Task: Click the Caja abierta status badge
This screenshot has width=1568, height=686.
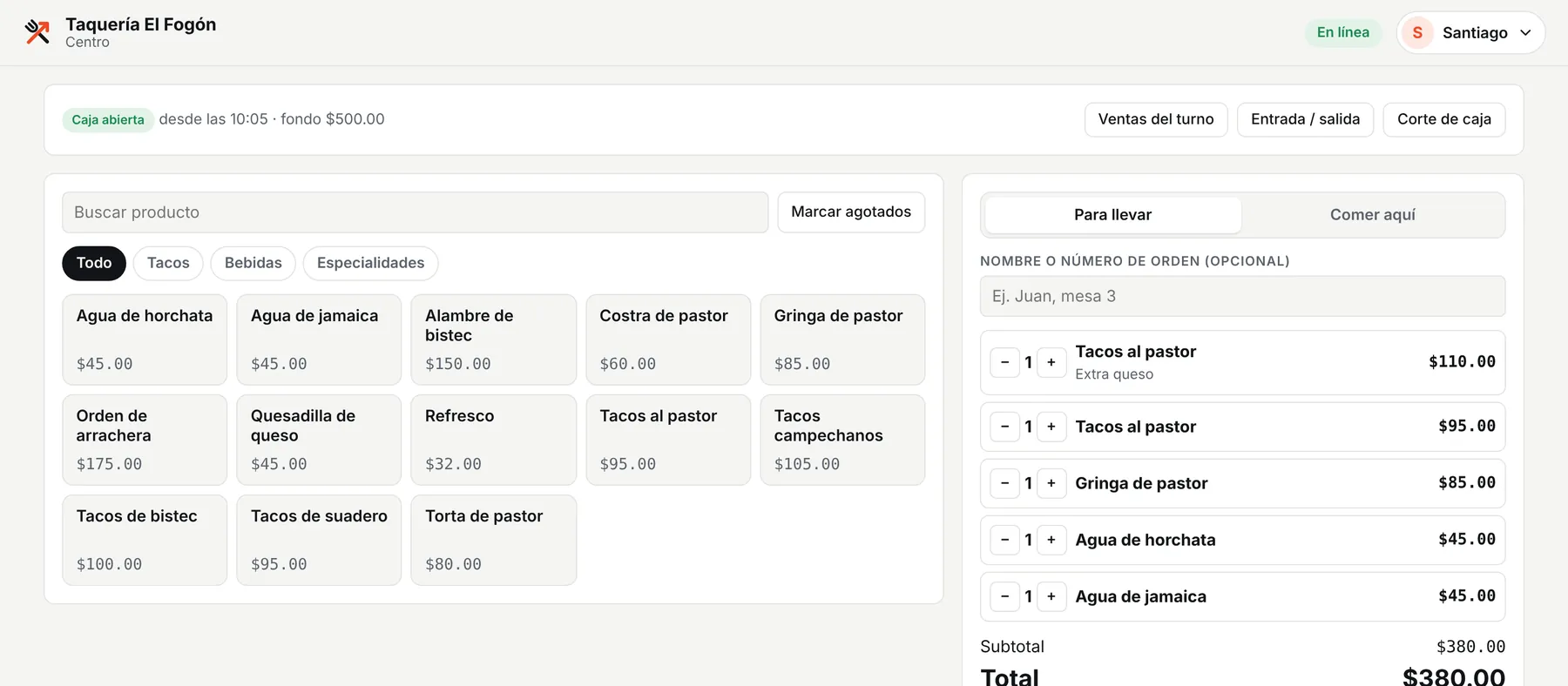Action: 108,119
